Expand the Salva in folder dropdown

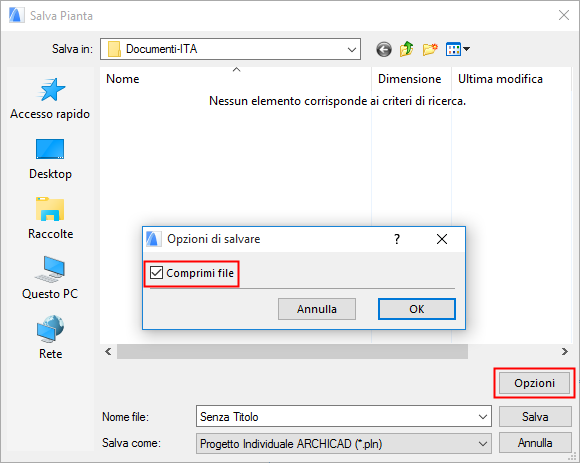352,49
